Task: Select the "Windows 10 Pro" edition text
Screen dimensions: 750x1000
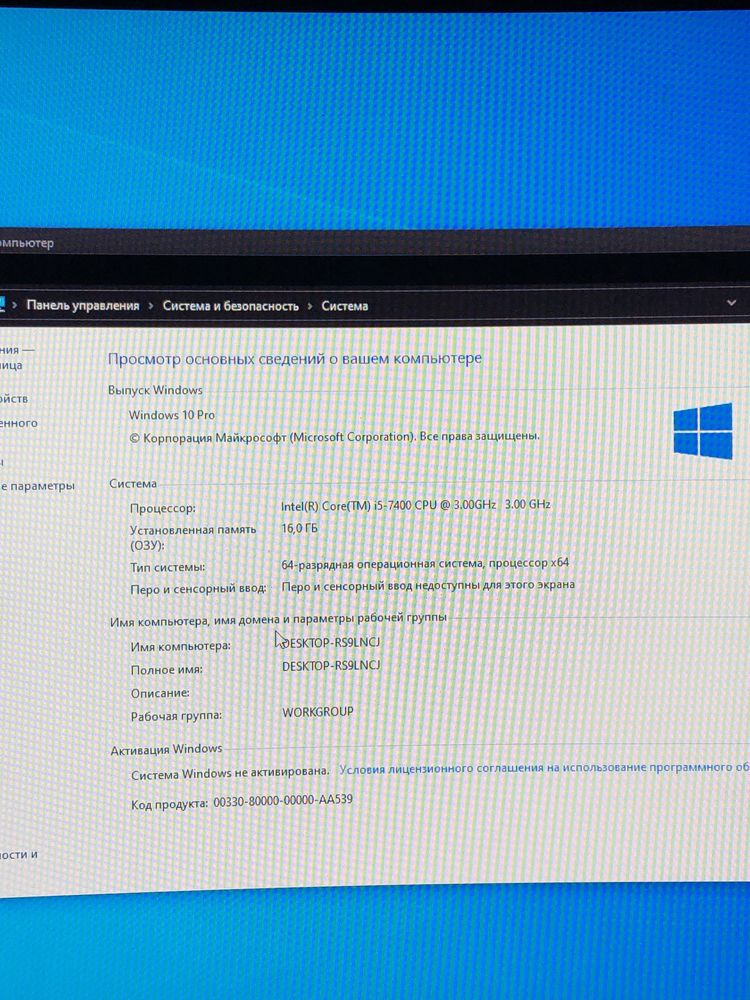Action: [172, 415]
